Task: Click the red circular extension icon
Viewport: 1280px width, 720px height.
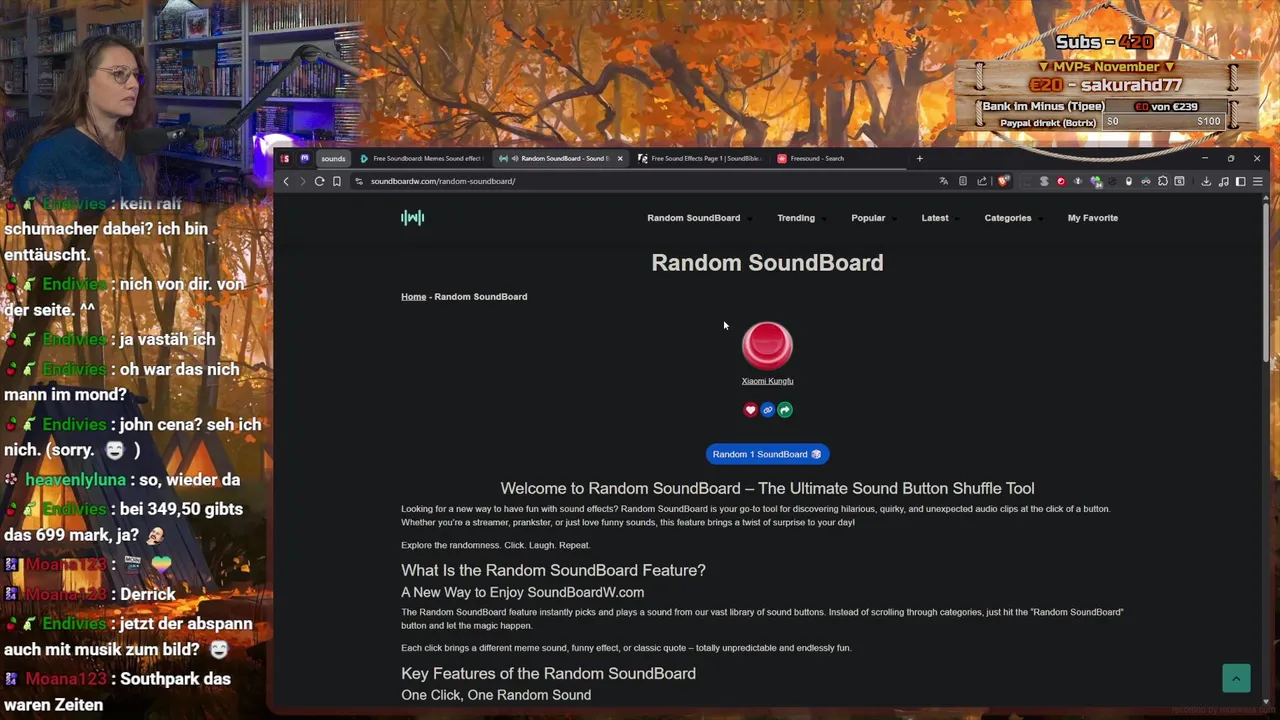Action: pyautogui.click(x=1061, y=181)
